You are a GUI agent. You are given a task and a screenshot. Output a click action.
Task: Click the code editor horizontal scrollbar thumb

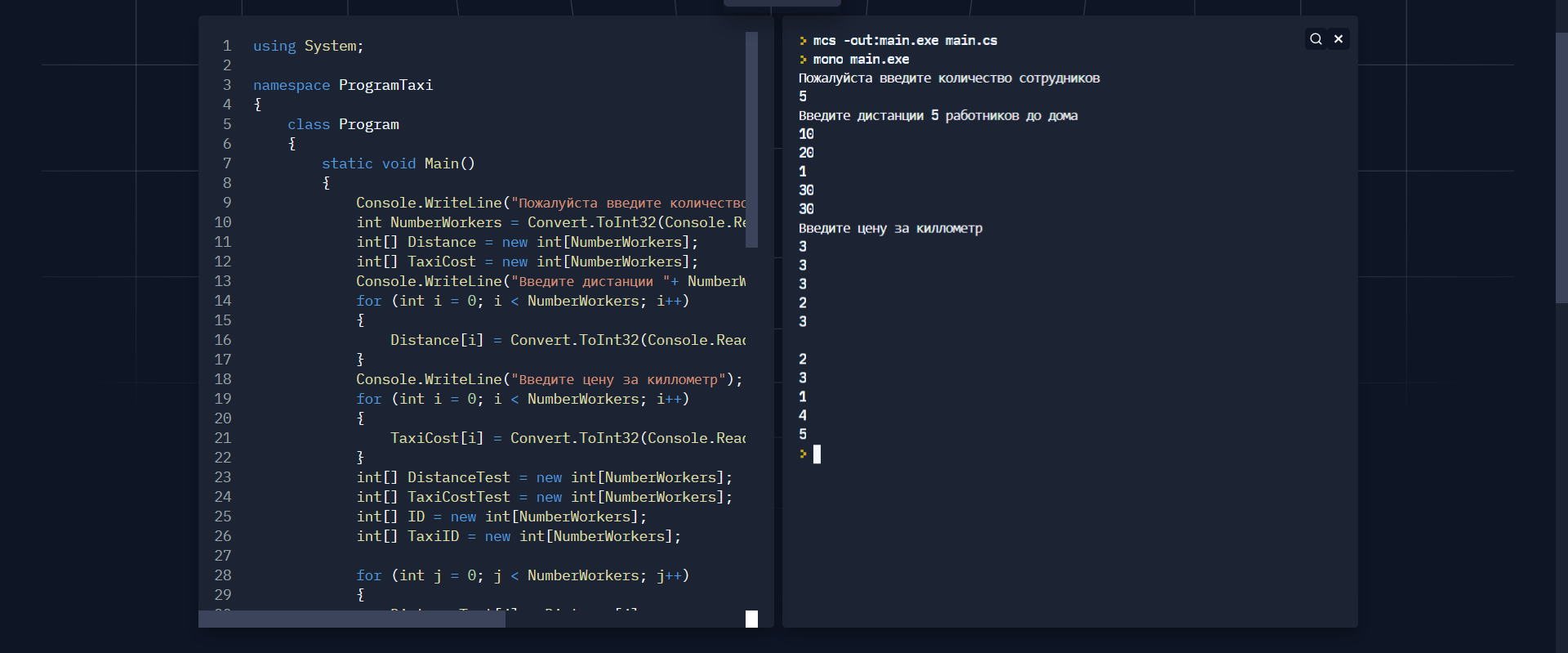tap(352, 619)
